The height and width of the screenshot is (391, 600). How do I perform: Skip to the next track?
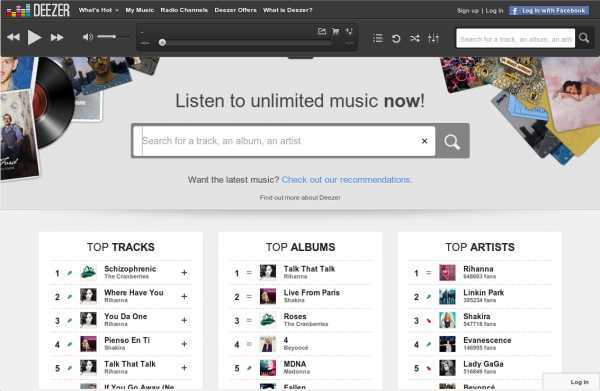57,37
